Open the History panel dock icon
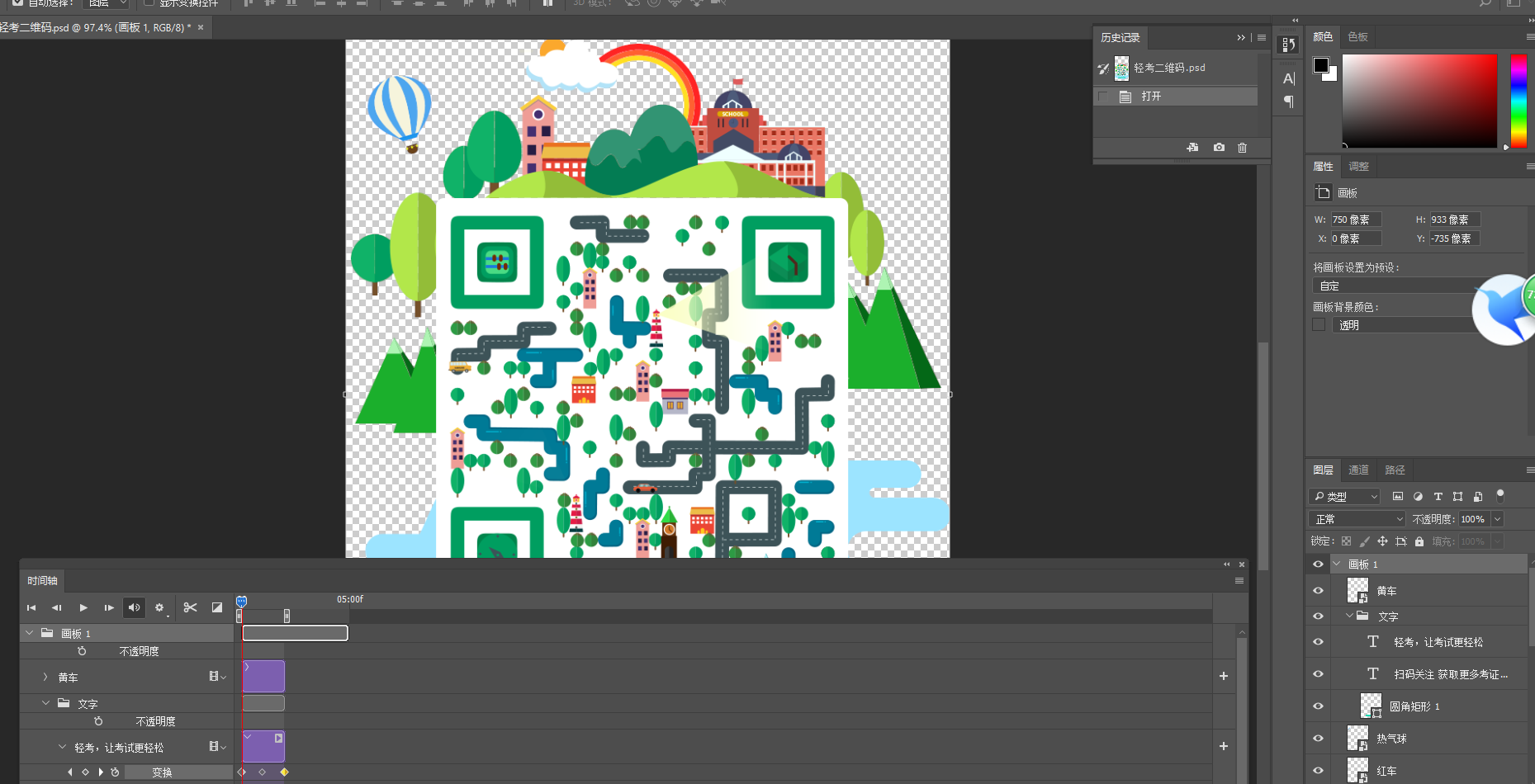The height and width of the screenshot is (784, 1535). [1288, 45]
